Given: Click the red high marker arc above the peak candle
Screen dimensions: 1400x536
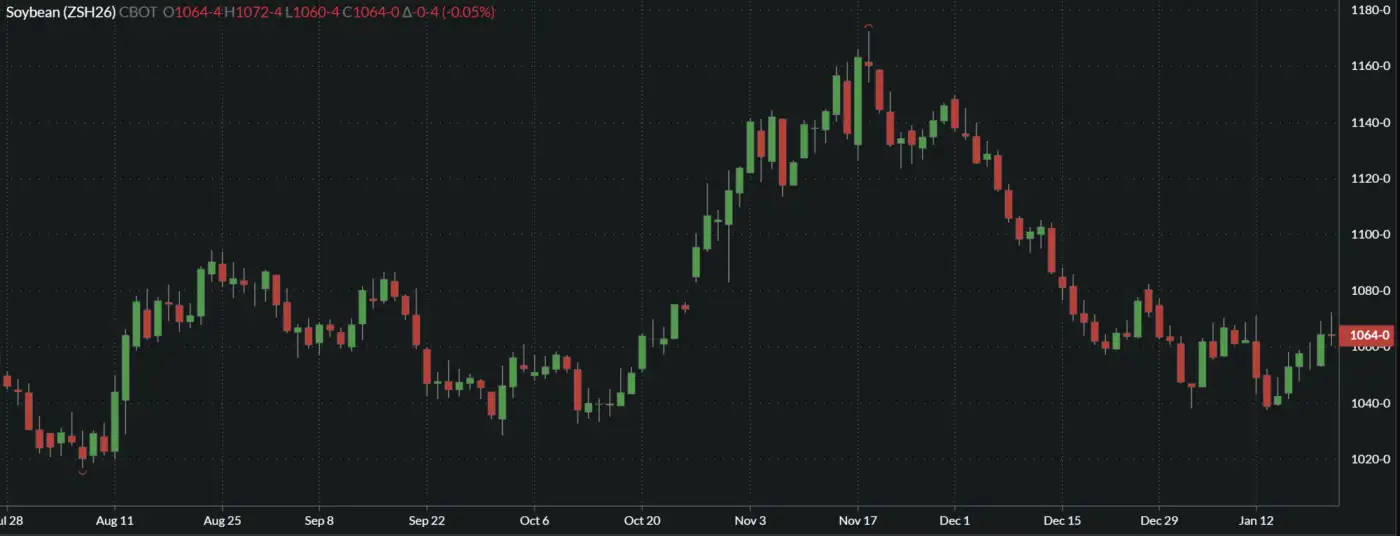Looking at the screenshot, I should [869, 27].
